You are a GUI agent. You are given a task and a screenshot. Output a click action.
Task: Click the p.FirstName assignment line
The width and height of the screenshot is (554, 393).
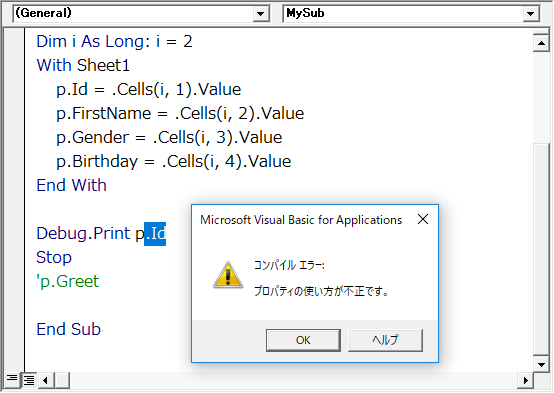[180, 113]
